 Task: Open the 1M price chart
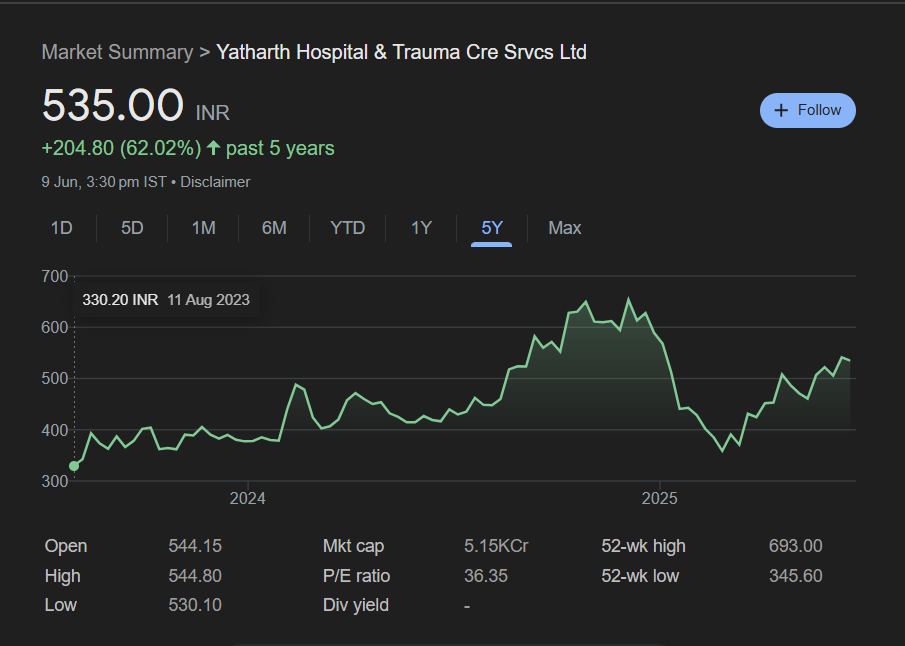click(x=202, y=228)
